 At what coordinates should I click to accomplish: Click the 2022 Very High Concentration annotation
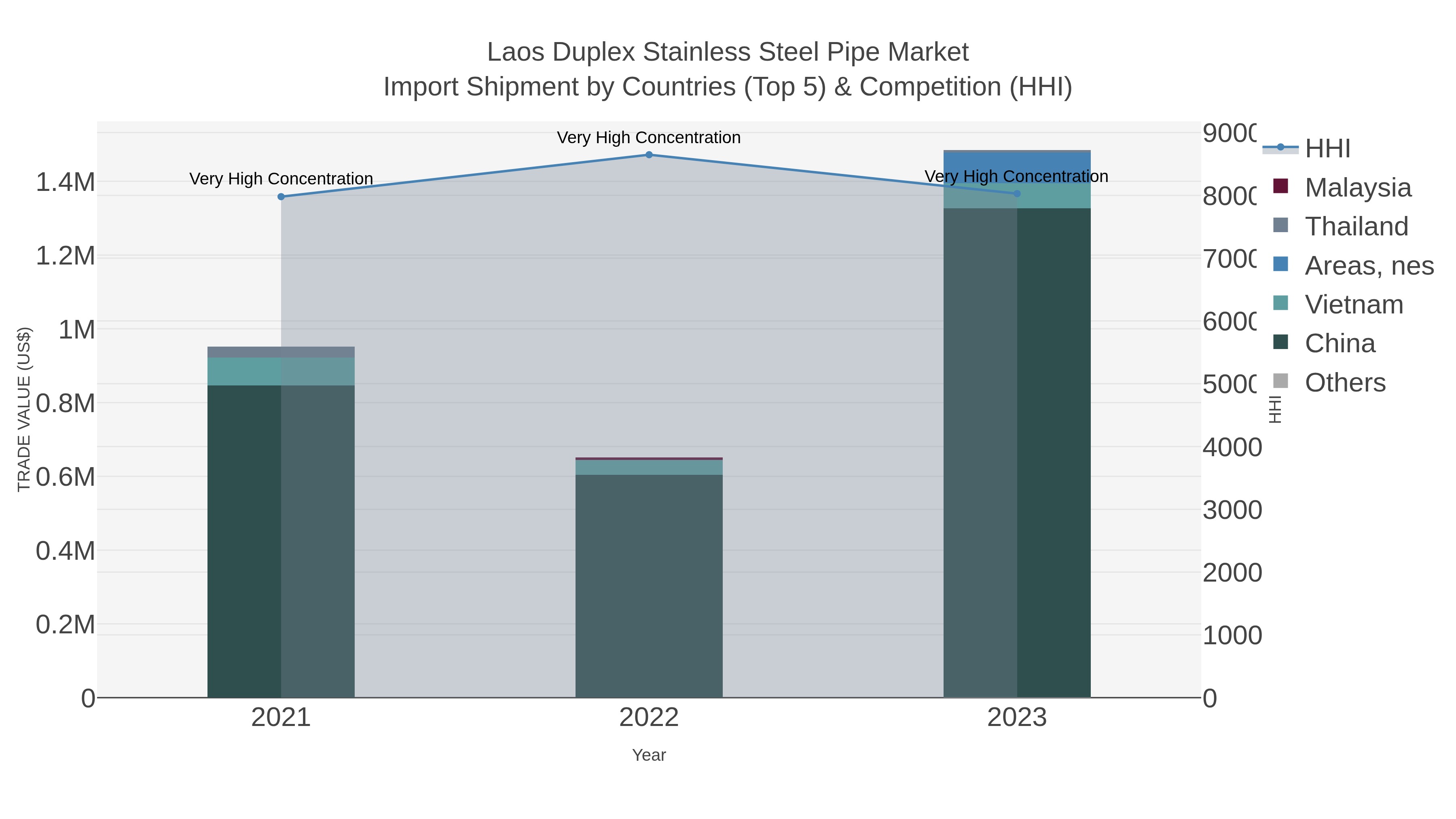pos(649,138)
